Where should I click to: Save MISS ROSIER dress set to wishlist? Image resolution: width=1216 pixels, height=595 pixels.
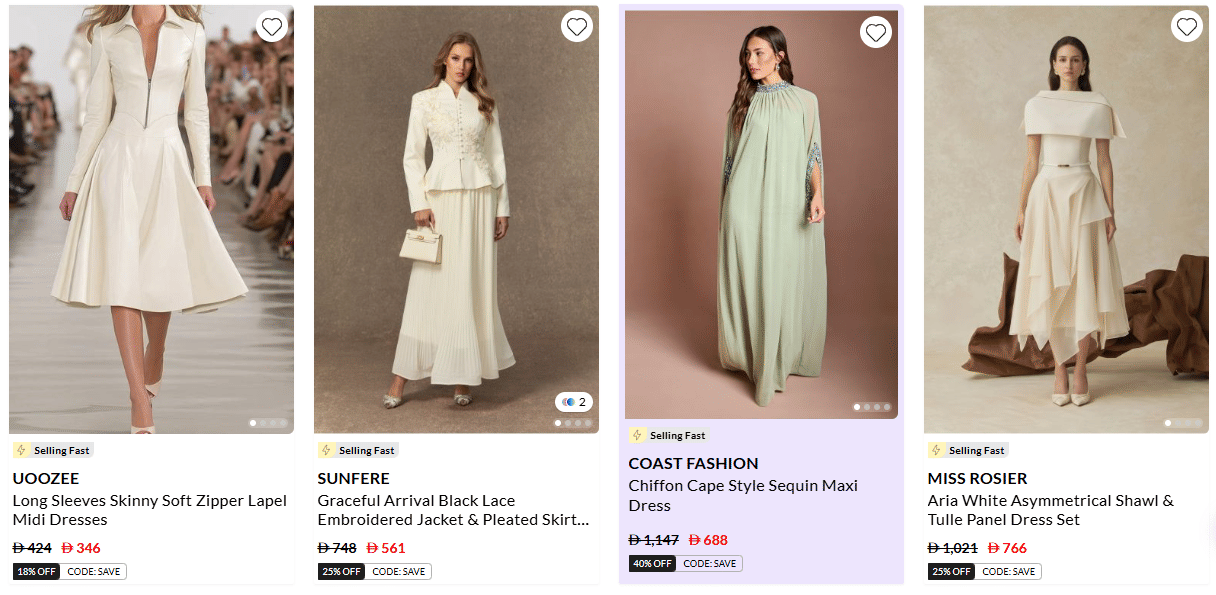point(1186,26)
